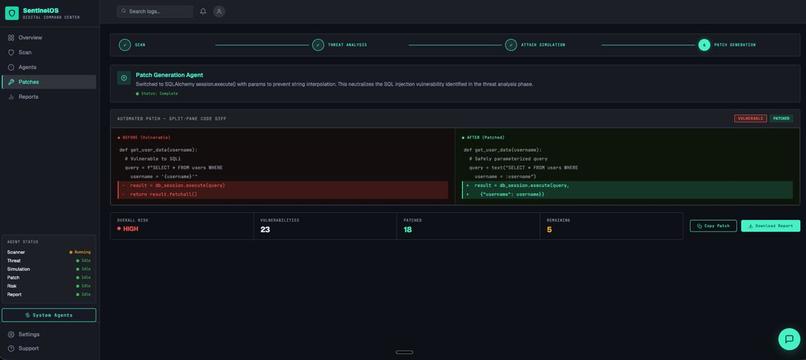Viewport: 806px width, 360px height.
Task: Click the bottom panel drag handle
Action: coord(405,352)
